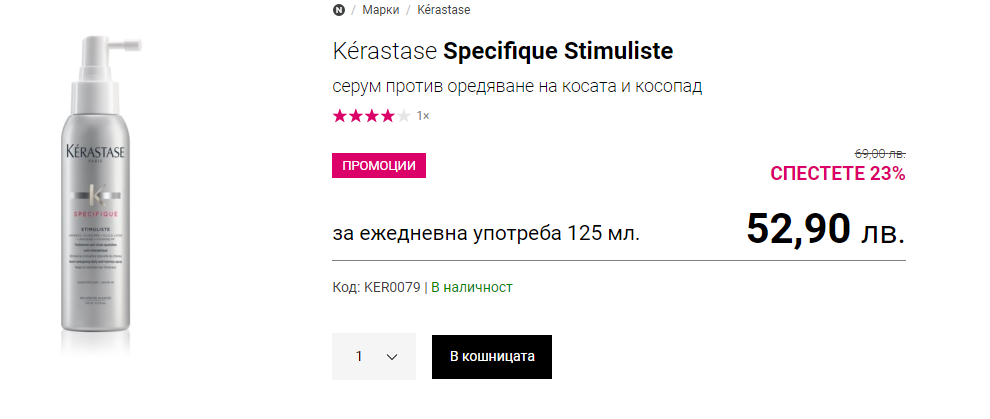Click the product code KER0079

coord(392,287)
